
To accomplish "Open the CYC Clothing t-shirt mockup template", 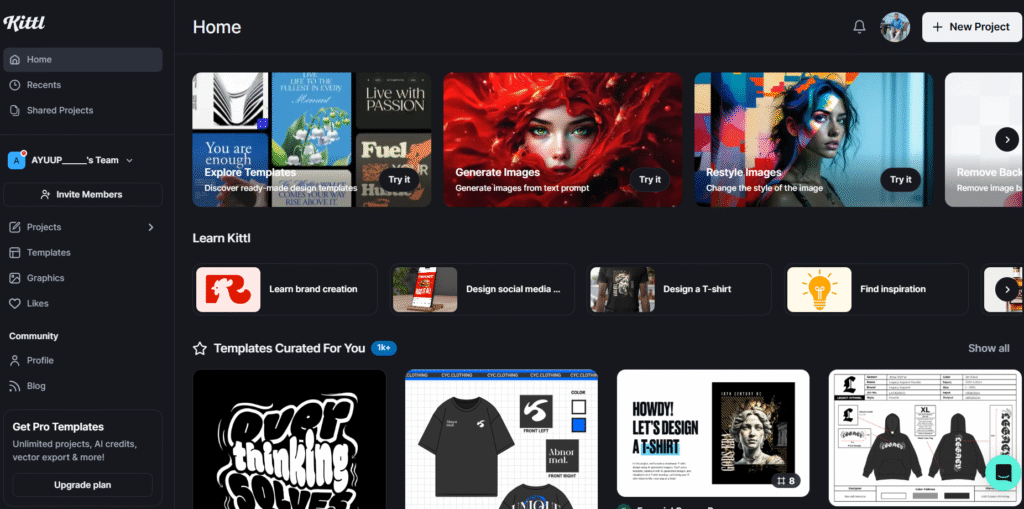I will [x=502, y=439].
